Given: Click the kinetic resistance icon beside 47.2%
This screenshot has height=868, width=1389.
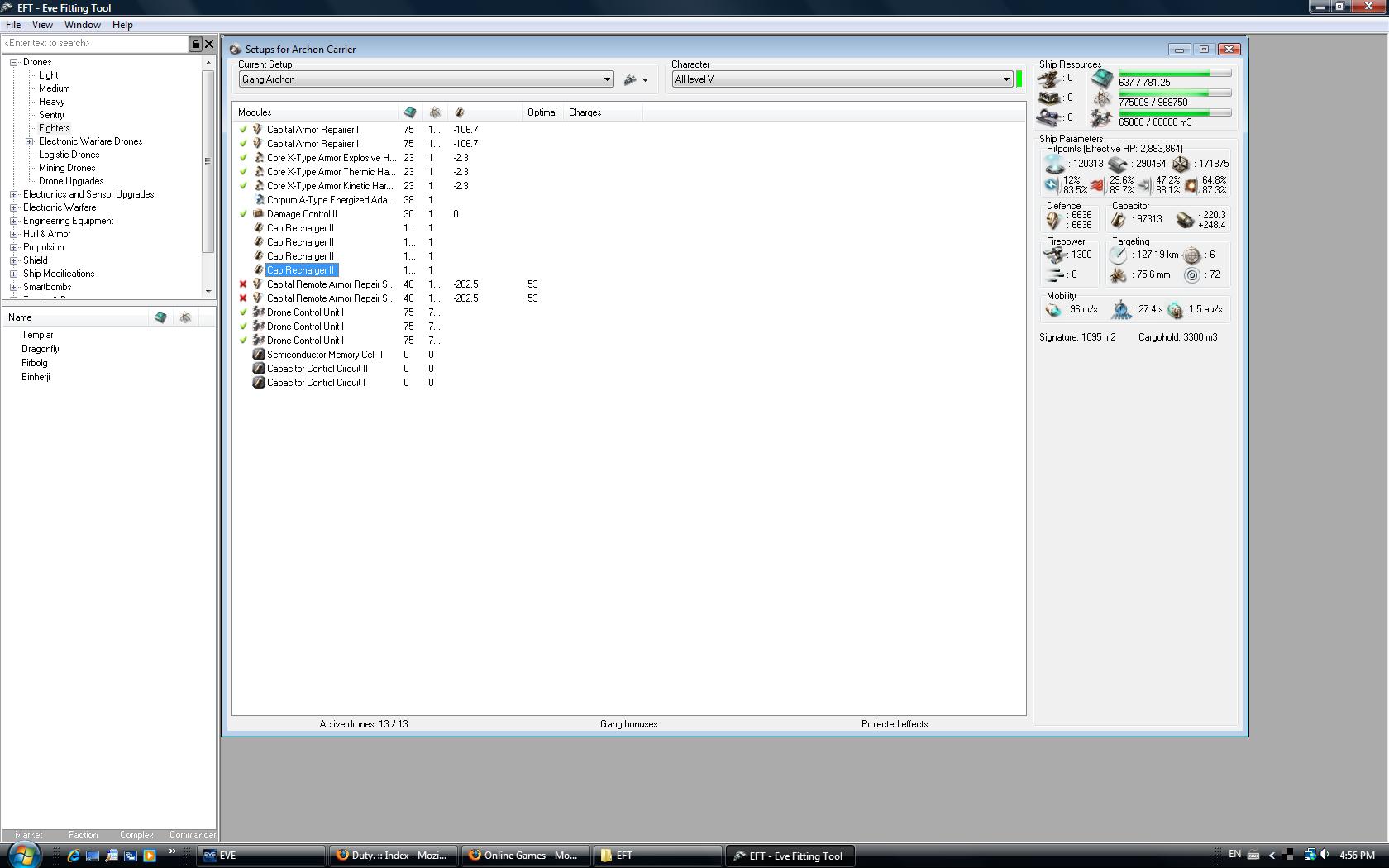Looking at the screenshot, I should (x=1144, y=185).
